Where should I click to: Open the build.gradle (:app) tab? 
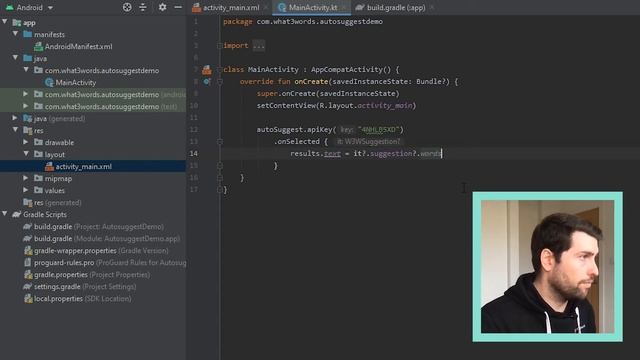[x=394, y=7]
